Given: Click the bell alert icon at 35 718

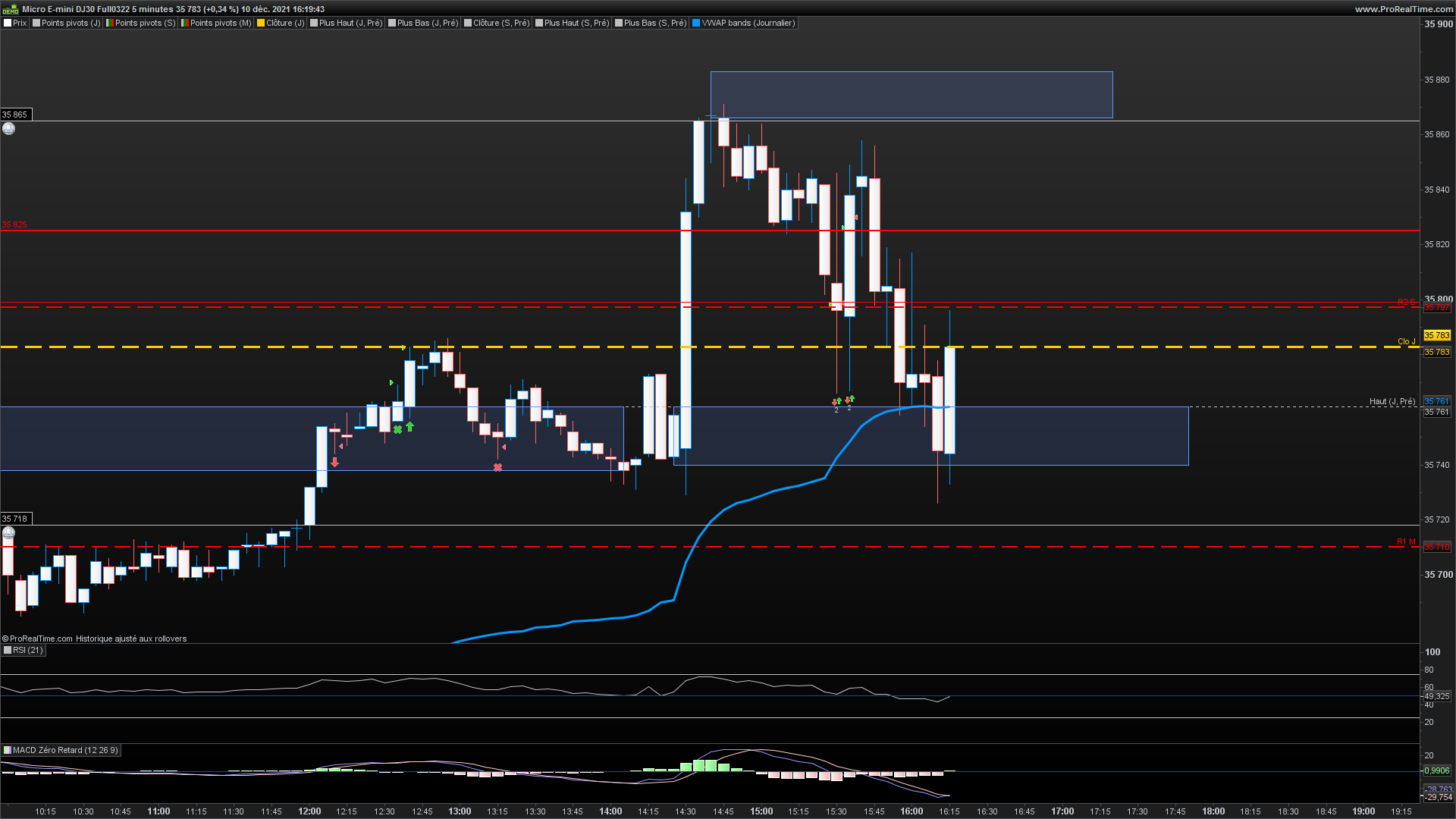Looking at the screenshot, I should click(x=8, y=533).
